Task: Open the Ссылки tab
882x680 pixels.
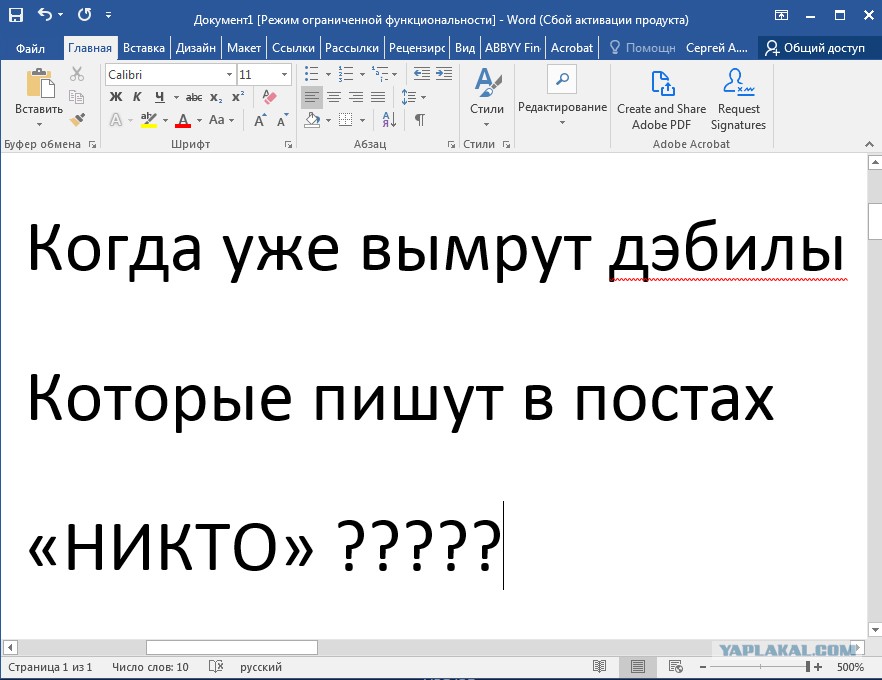Action: [x=293, y=48]
